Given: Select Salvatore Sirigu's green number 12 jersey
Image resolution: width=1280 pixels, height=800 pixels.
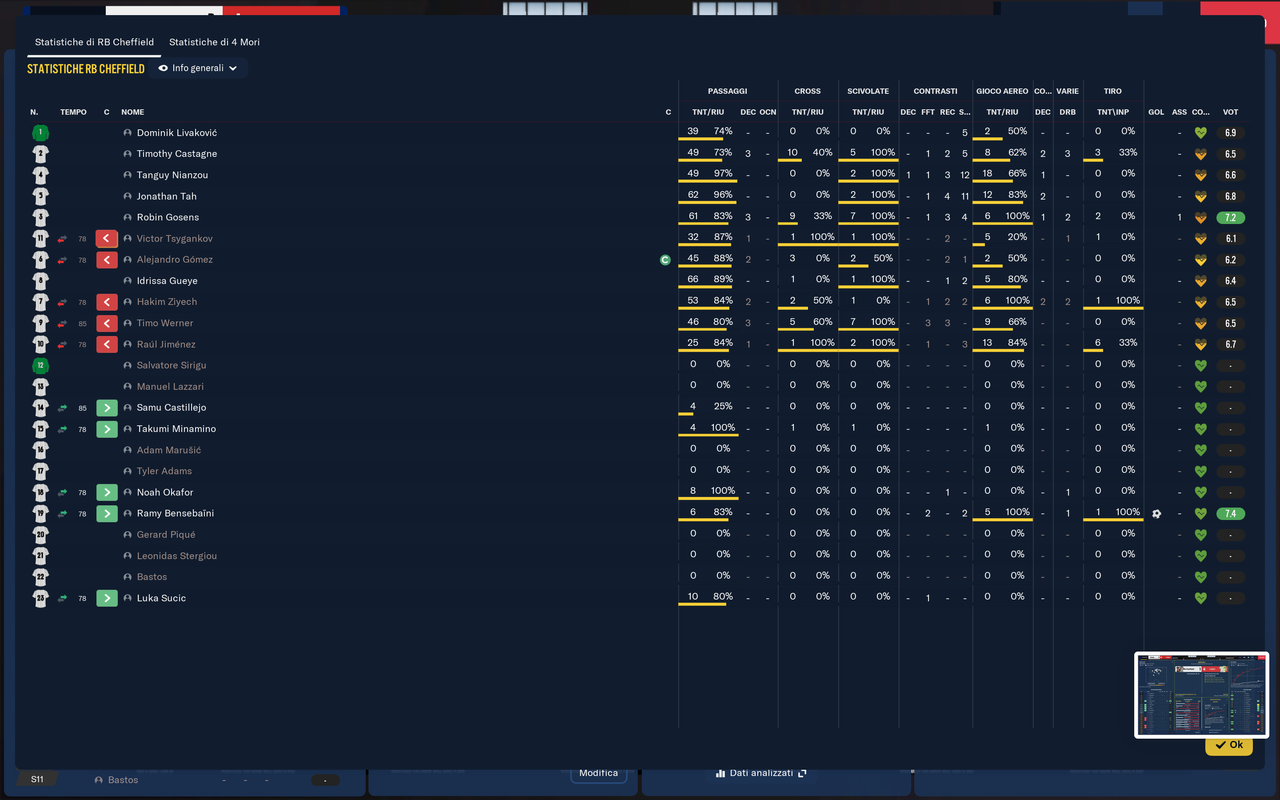Looking at the screenshot, I should (x=40, y=365).
